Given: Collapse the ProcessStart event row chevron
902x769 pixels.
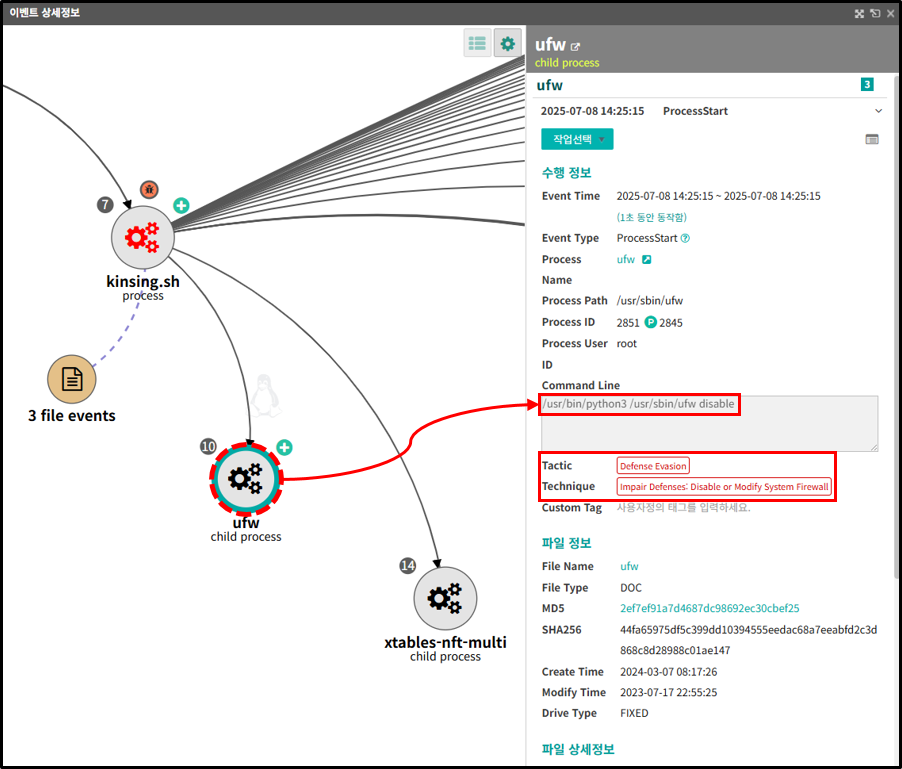Looking at the screenshot, I should tap(879, 111).
